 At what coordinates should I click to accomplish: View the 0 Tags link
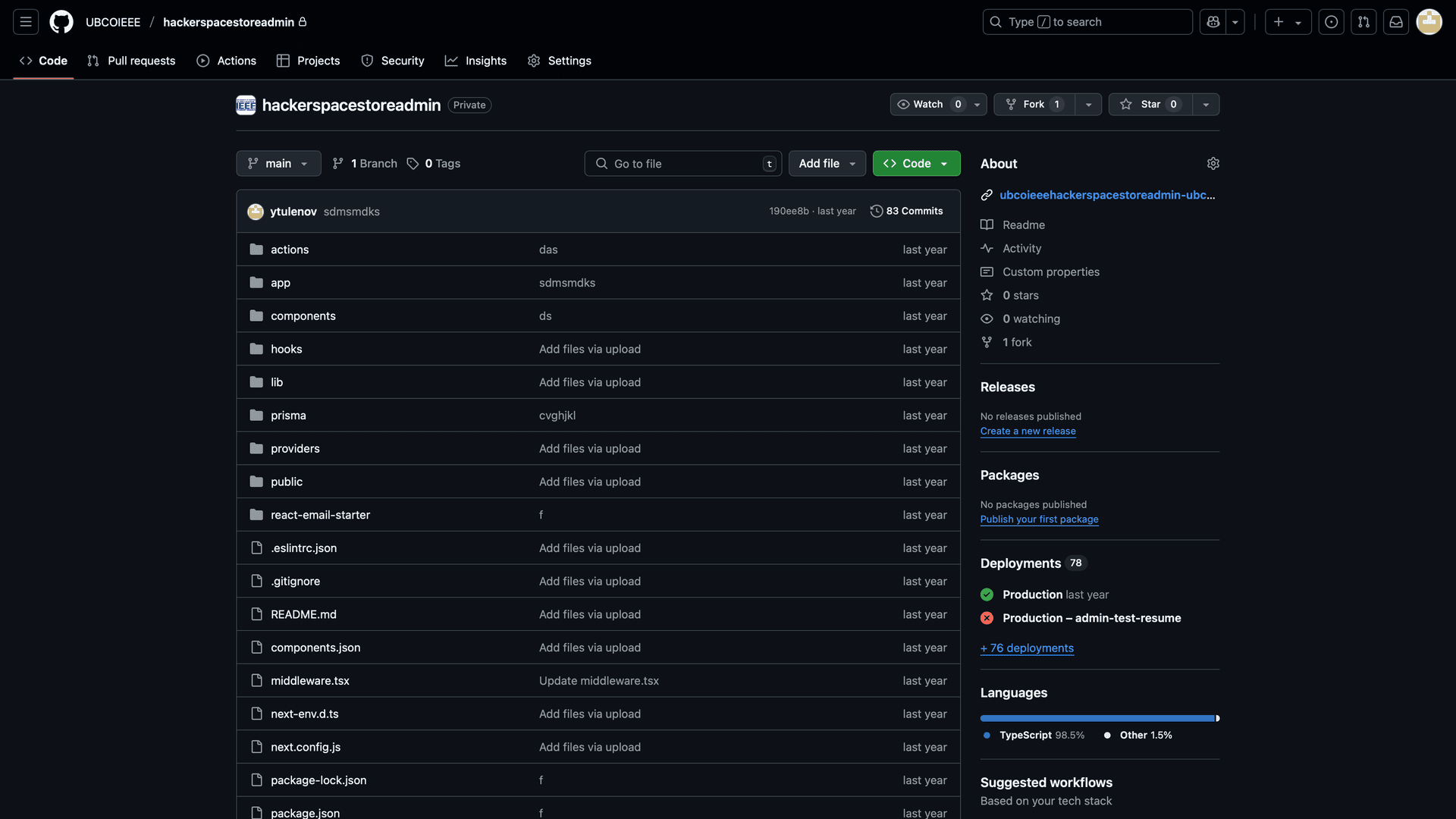(434, 164)
